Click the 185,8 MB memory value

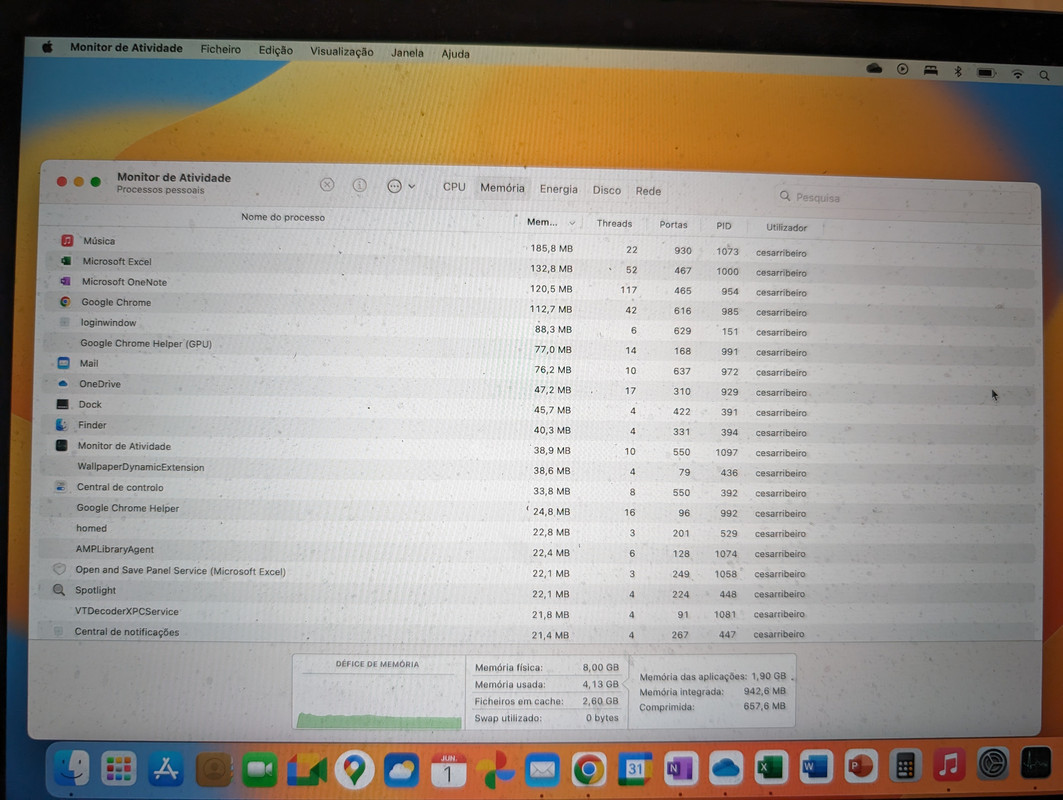(551, 248)
